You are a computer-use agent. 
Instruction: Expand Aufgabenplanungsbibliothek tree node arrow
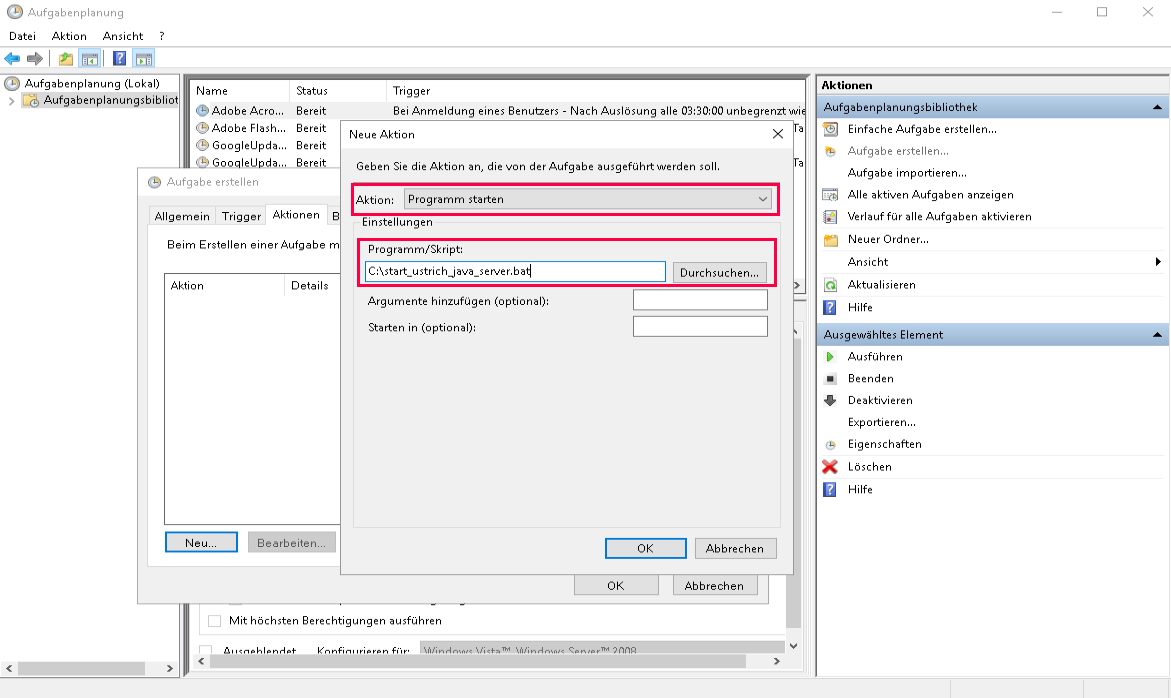(11, 101)
